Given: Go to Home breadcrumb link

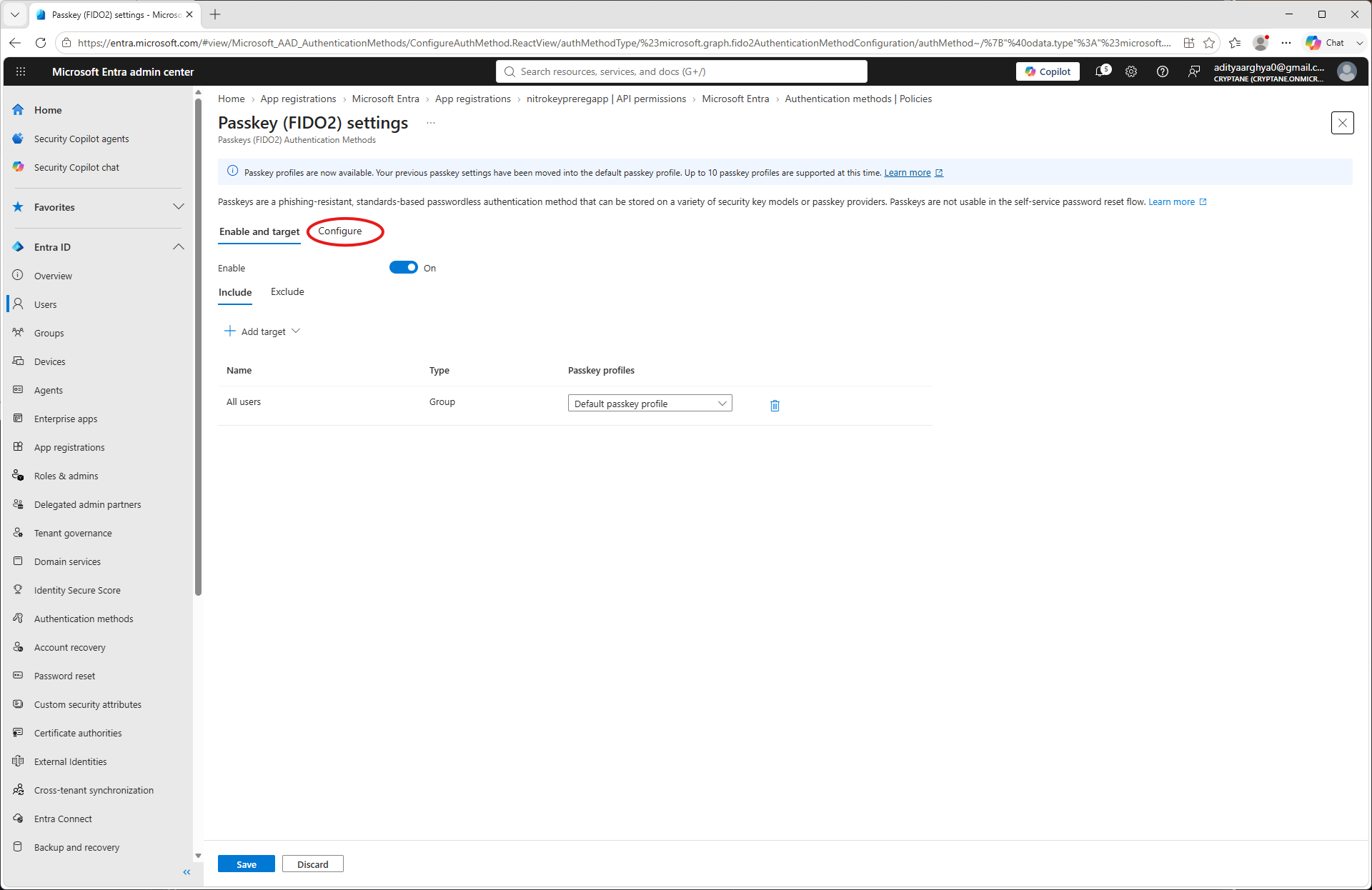Looking at the screenshot, I should [x=231, y=99].
